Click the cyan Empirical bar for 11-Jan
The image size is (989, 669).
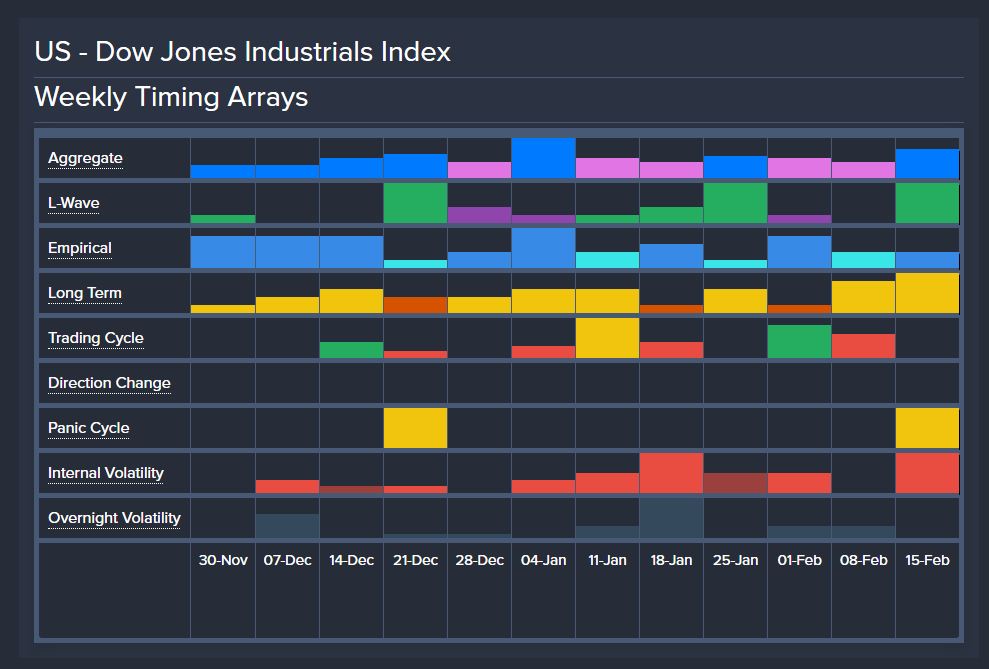point(607,260)
